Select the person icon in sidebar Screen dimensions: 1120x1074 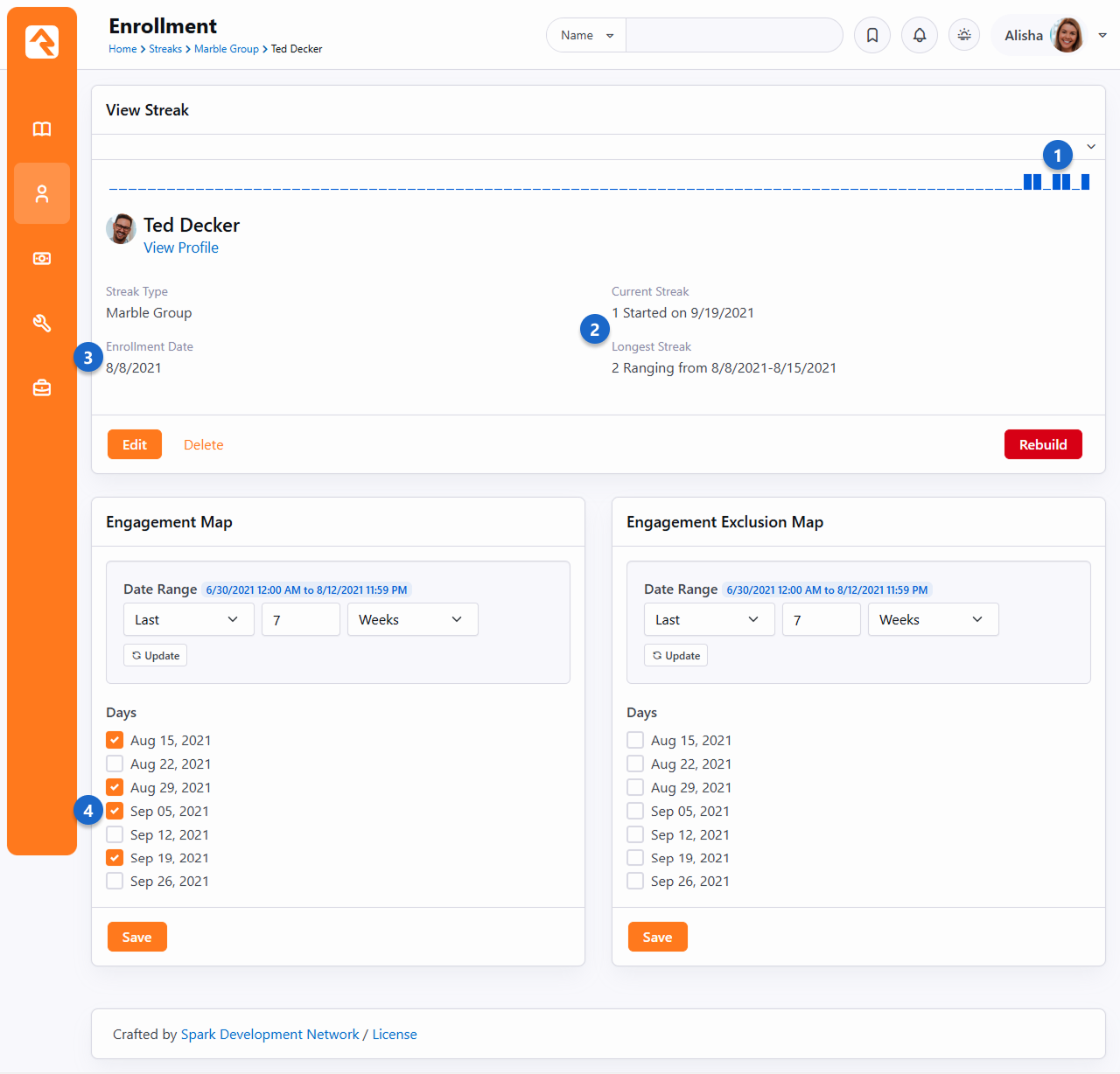pyautogui.click(x=42, y=194)
